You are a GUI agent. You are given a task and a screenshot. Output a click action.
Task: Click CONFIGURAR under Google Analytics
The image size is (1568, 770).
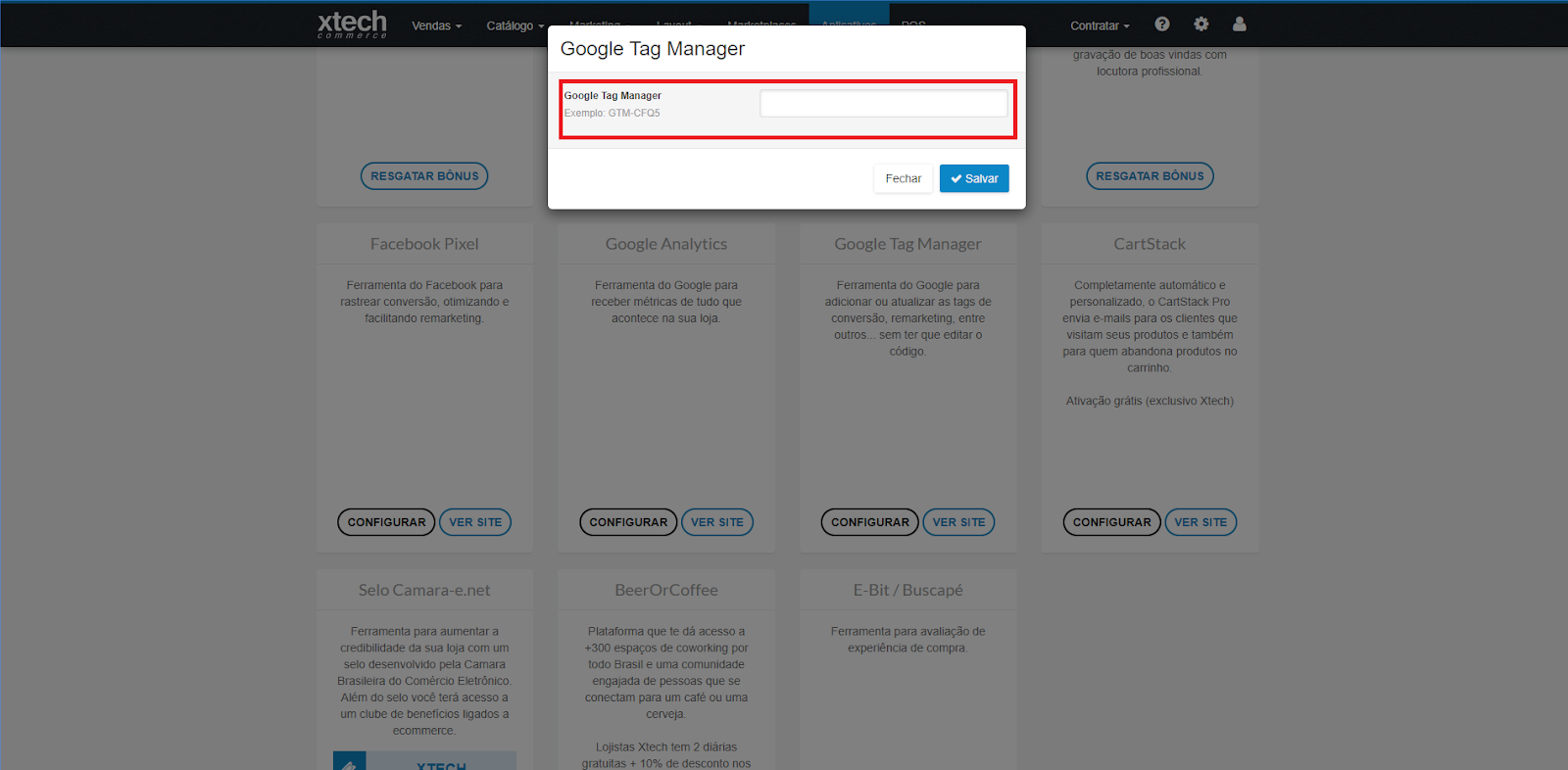[x=628, y=522]
